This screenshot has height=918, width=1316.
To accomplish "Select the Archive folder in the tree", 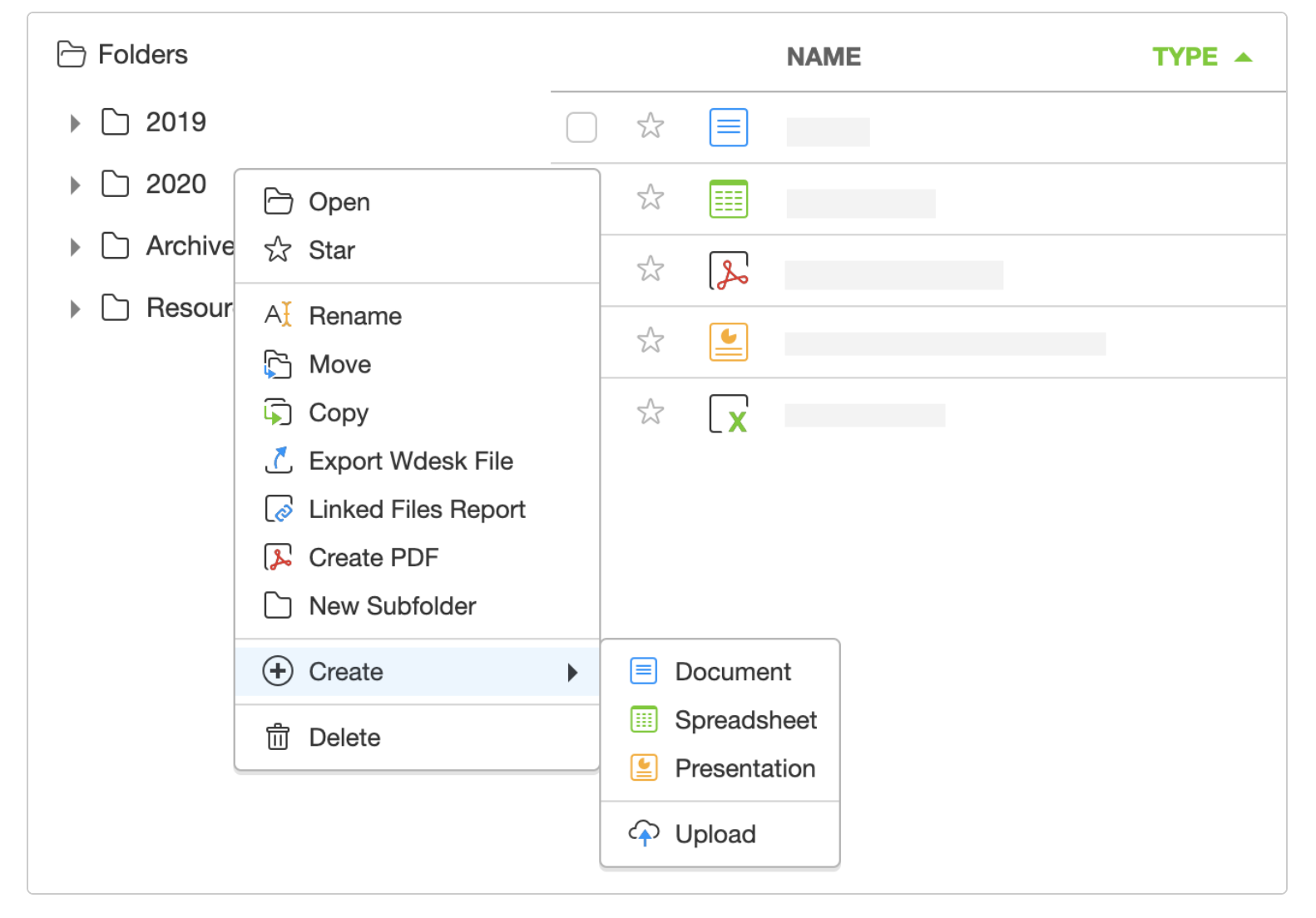I will click(x=190, y=246).
